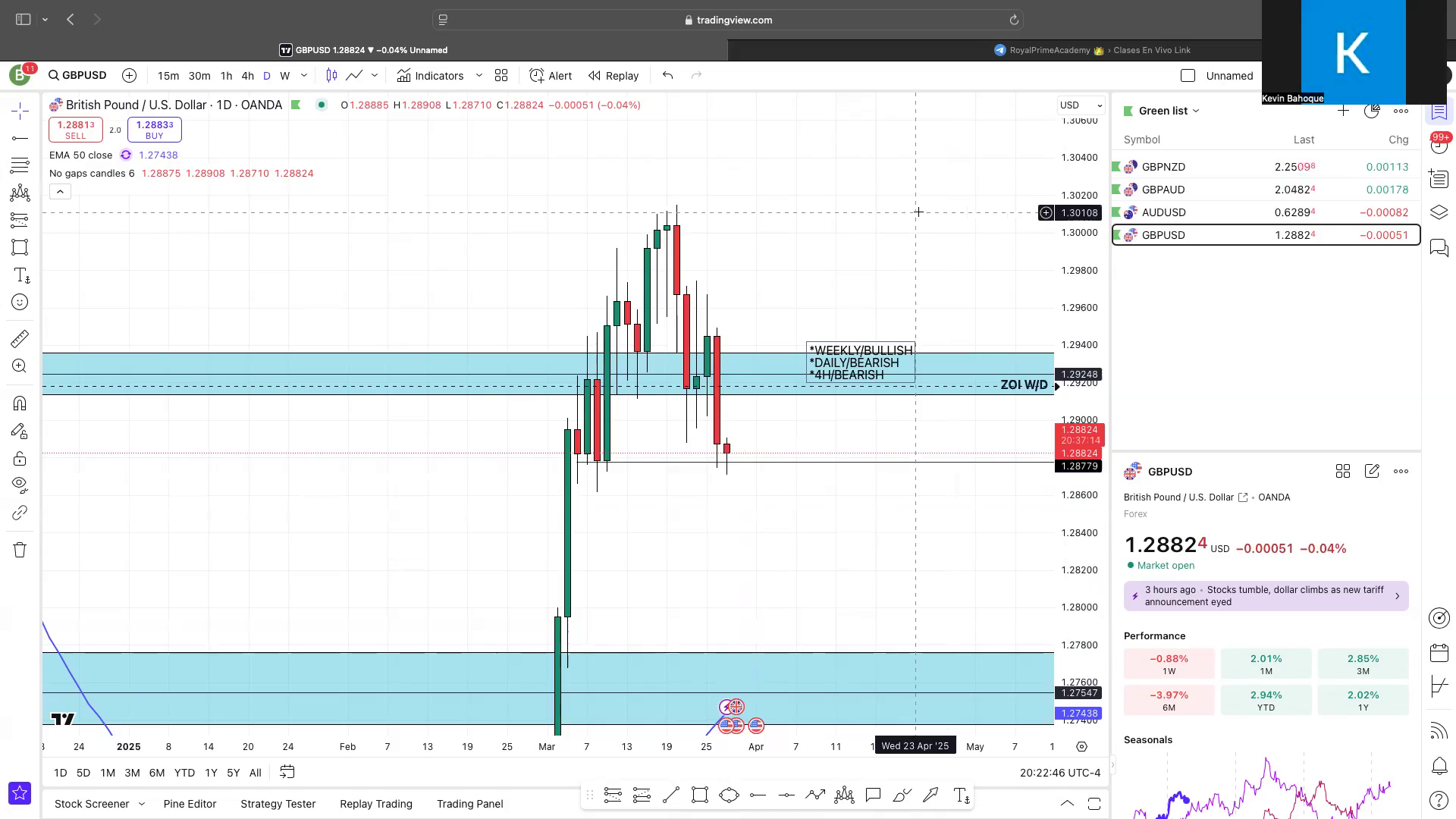The width and height of the screenshot is (1456, 819).
Task: Toggle the Unnamed layout checkbox
Action: coord(1188,75)
